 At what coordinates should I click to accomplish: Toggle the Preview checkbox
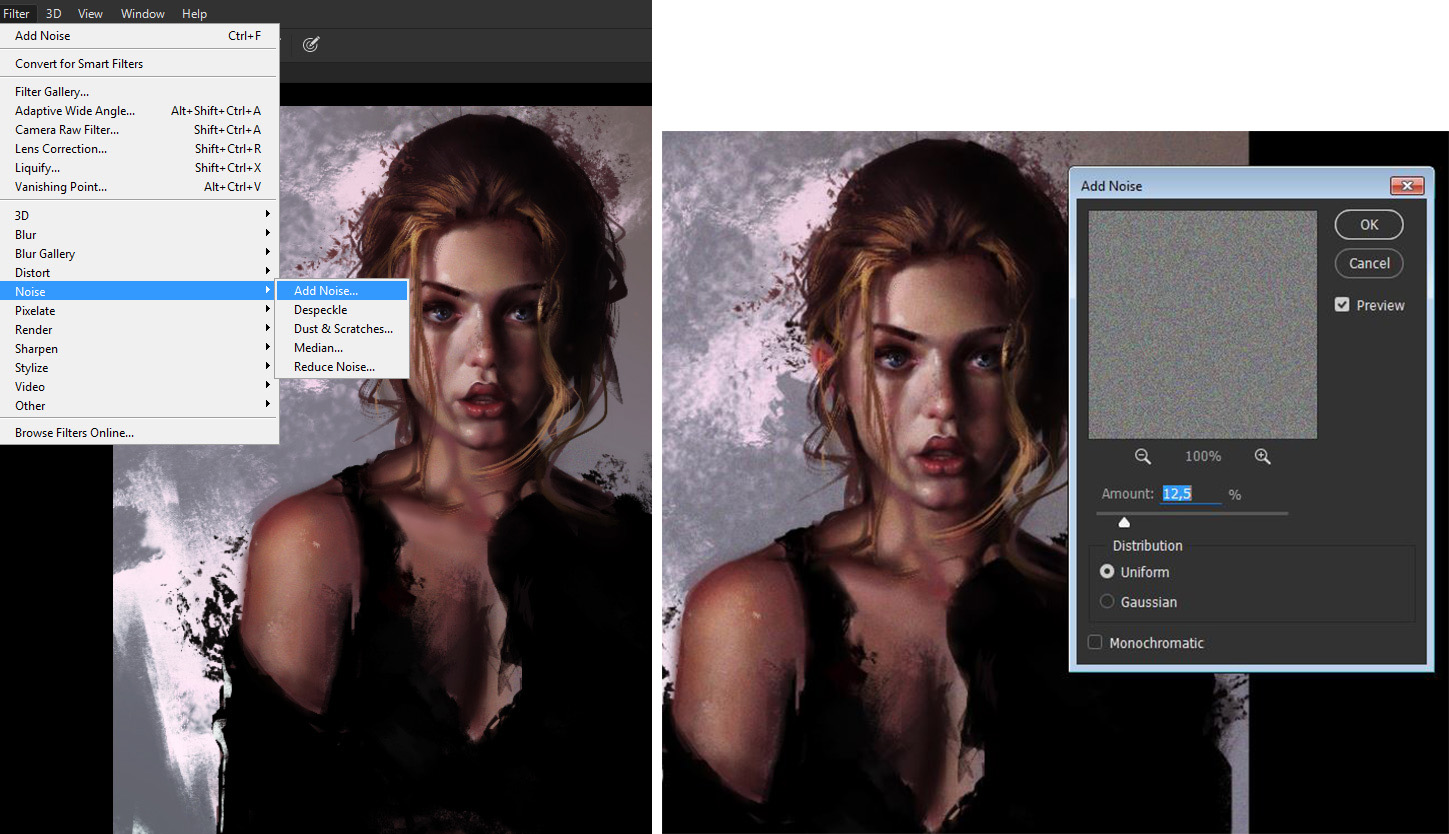tap(1342, 305)
